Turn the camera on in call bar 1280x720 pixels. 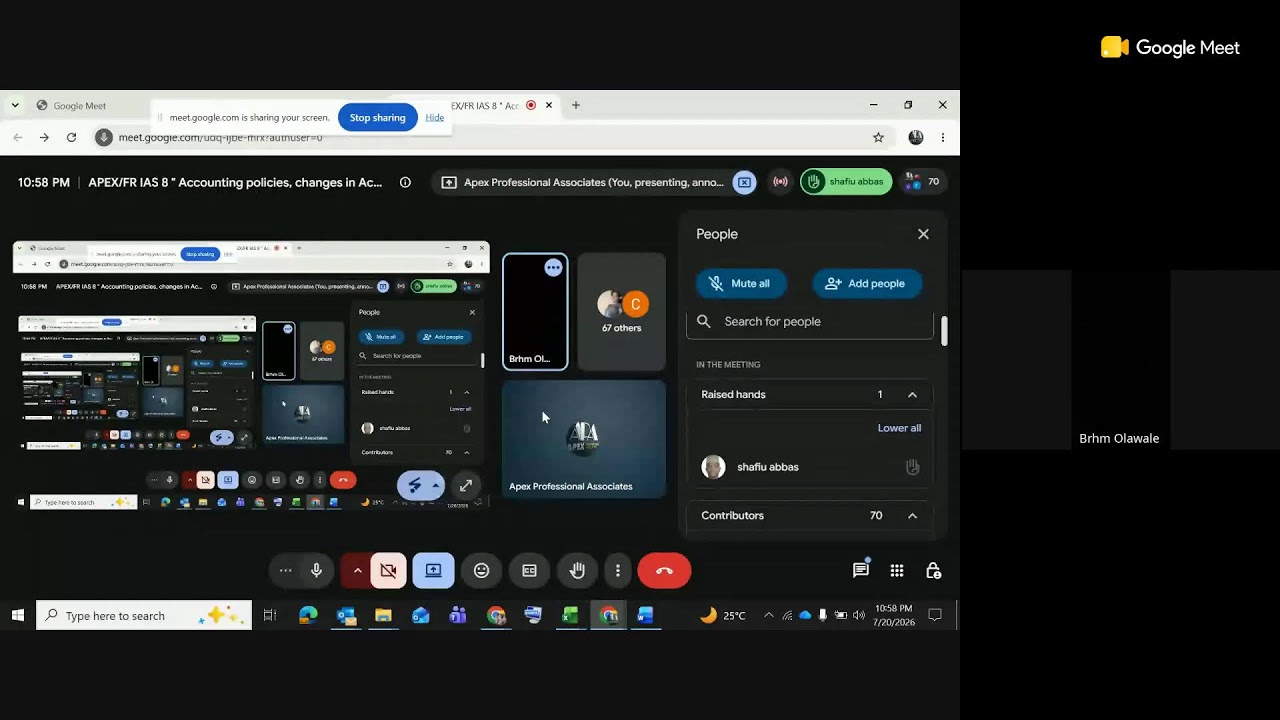pyautogui.click(x=389, y=571)
